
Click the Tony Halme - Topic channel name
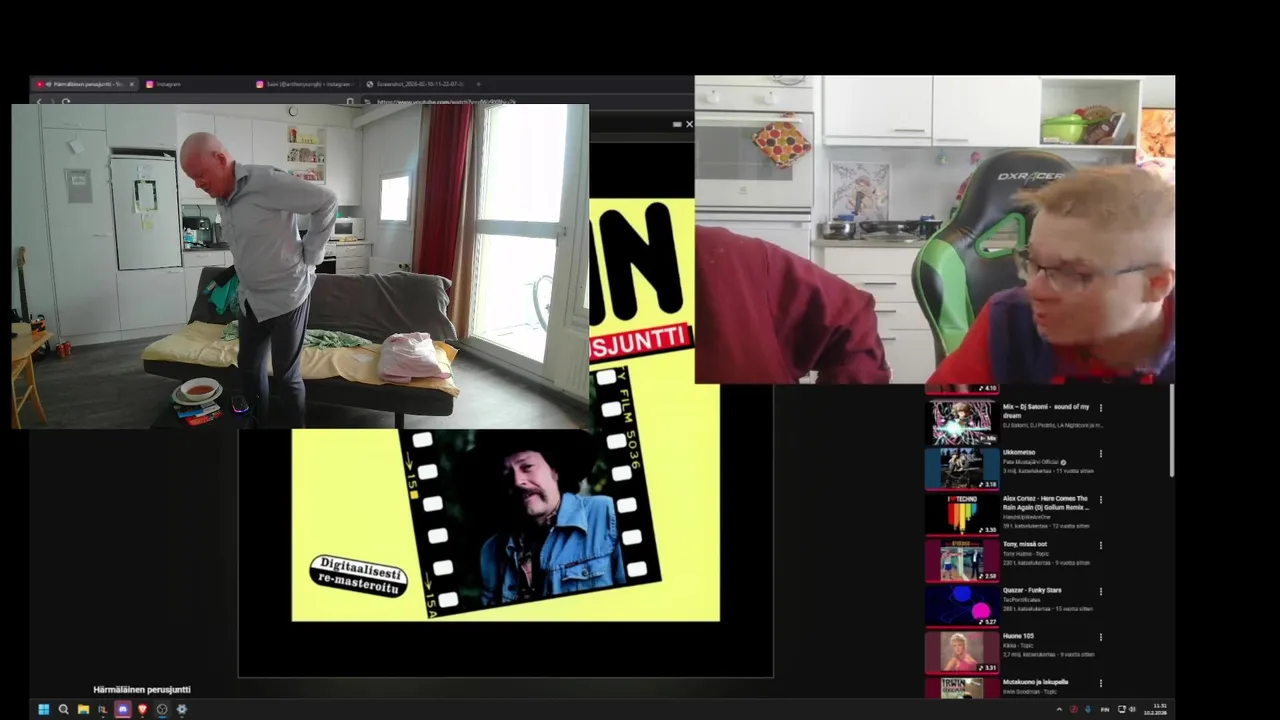(x=1025, y=554)
